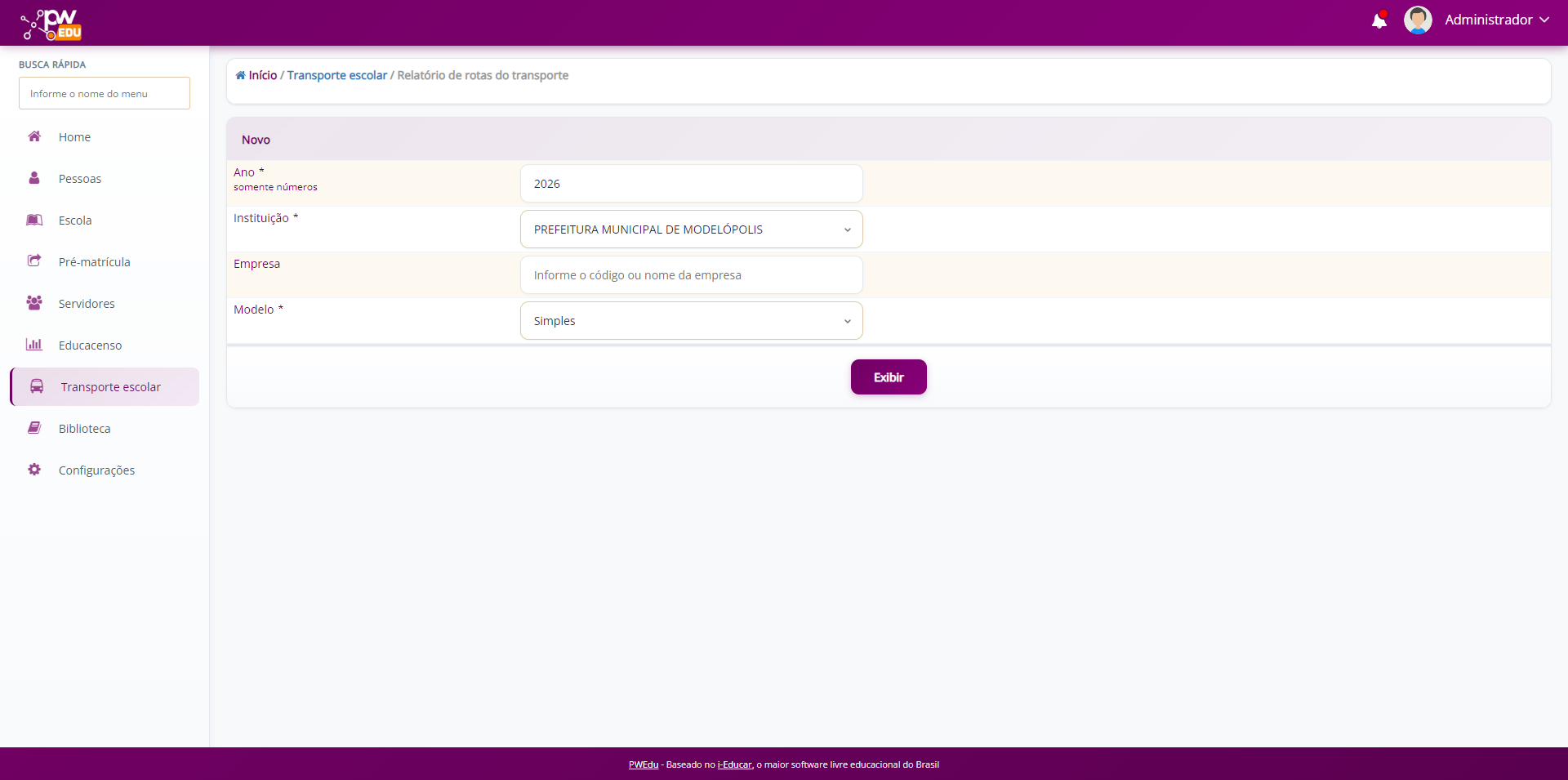Click the PW EDU logo
Screen dimensions: 1568x780
pyautogui.click(x=51, y=25)
